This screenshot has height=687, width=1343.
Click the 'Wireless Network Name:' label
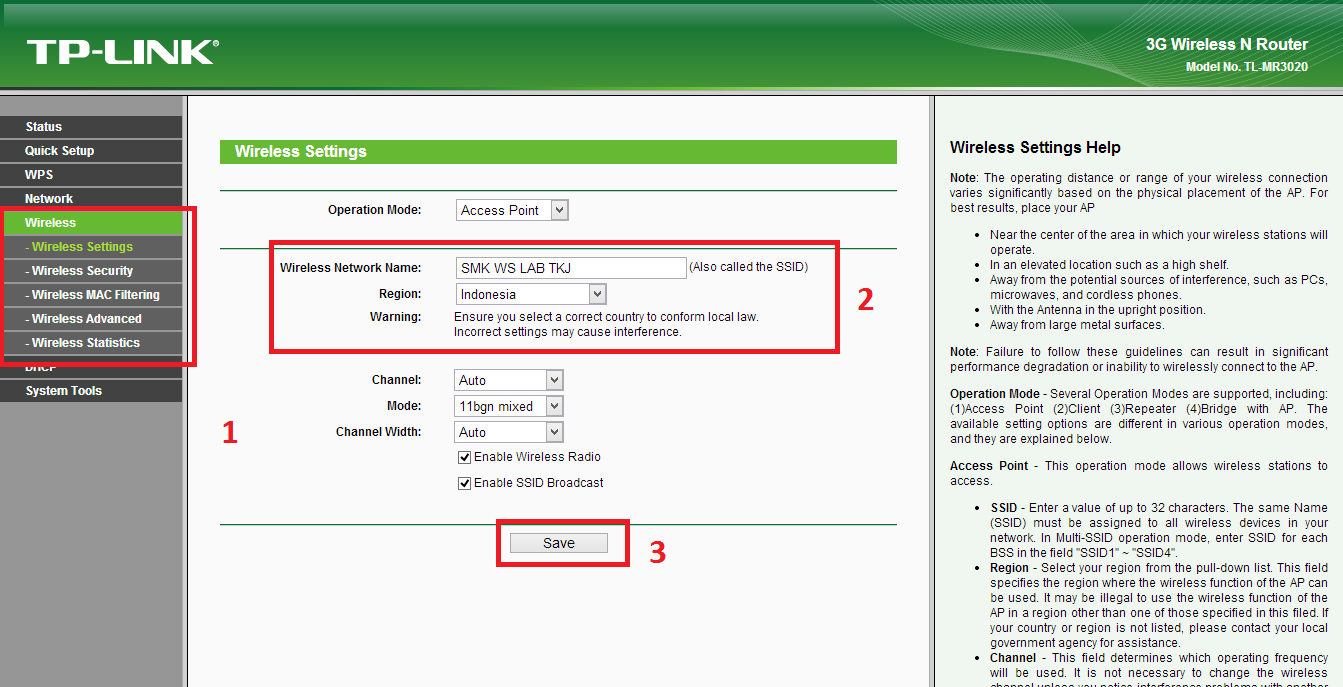351,267
